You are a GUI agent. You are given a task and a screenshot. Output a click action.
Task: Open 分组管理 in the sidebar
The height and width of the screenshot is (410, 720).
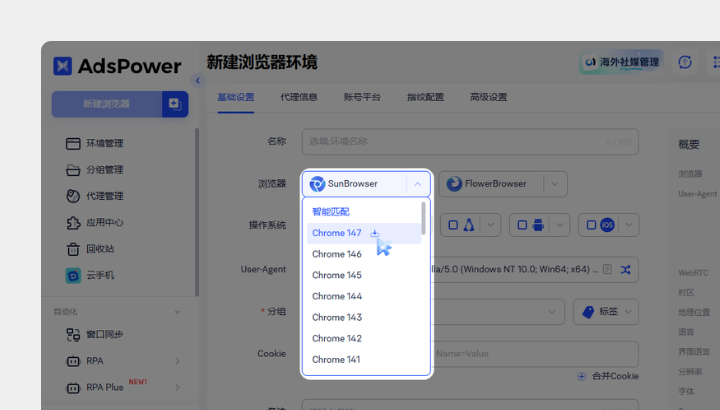(x=95, y=170)
